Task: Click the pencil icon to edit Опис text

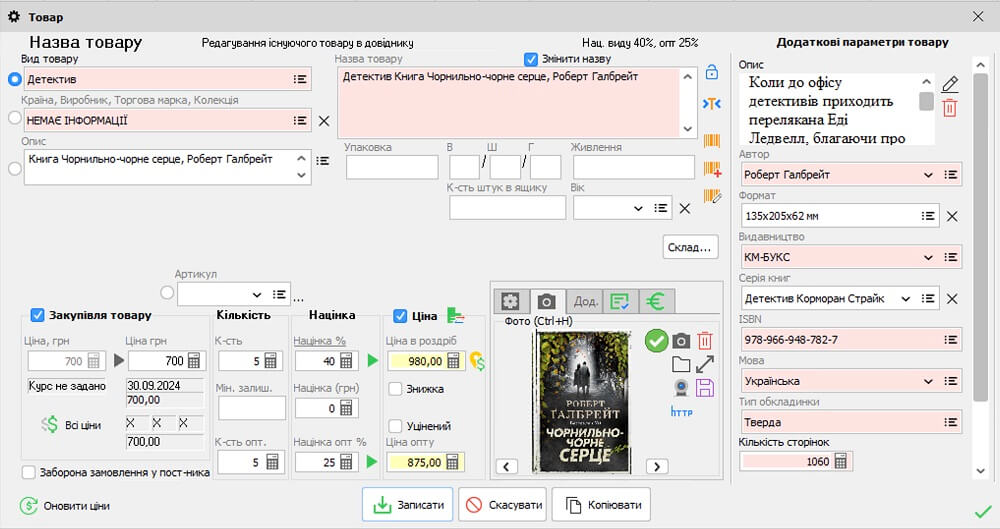Action: [x=950, y=85]
